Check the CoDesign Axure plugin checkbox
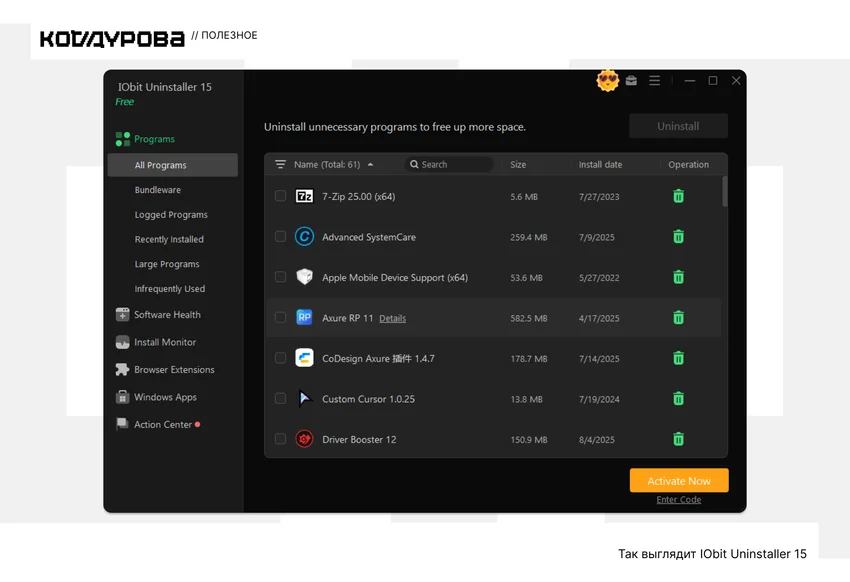Screen dimensions: 850x582 coord(280,358)
